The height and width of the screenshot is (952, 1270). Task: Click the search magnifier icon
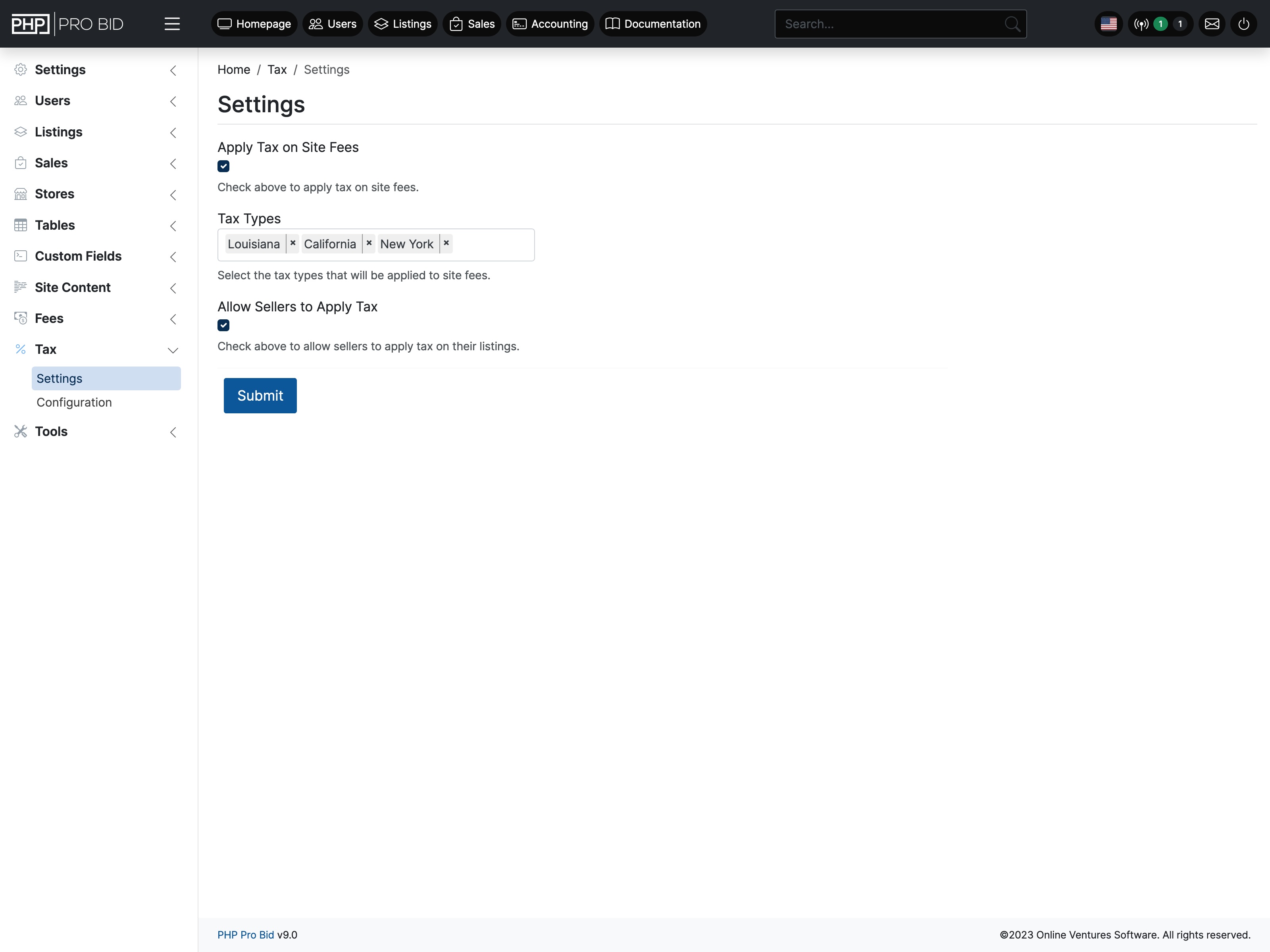pyautogui.click(x=1013, y=23)
